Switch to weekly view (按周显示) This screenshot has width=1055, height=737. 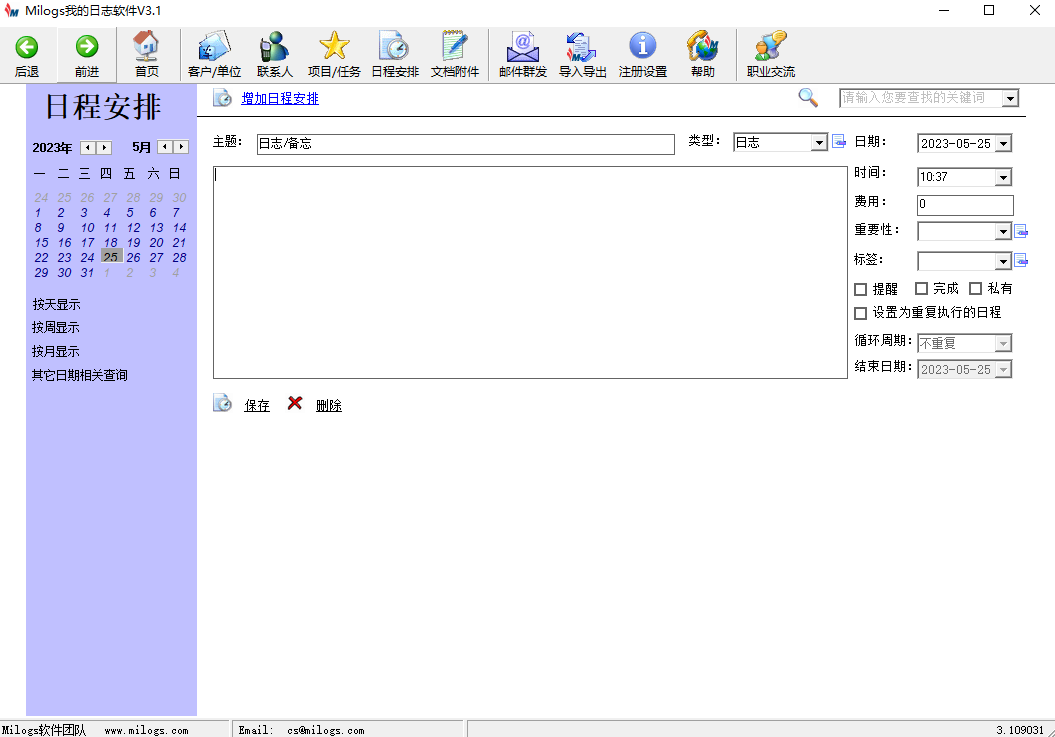tap(56, 328)
